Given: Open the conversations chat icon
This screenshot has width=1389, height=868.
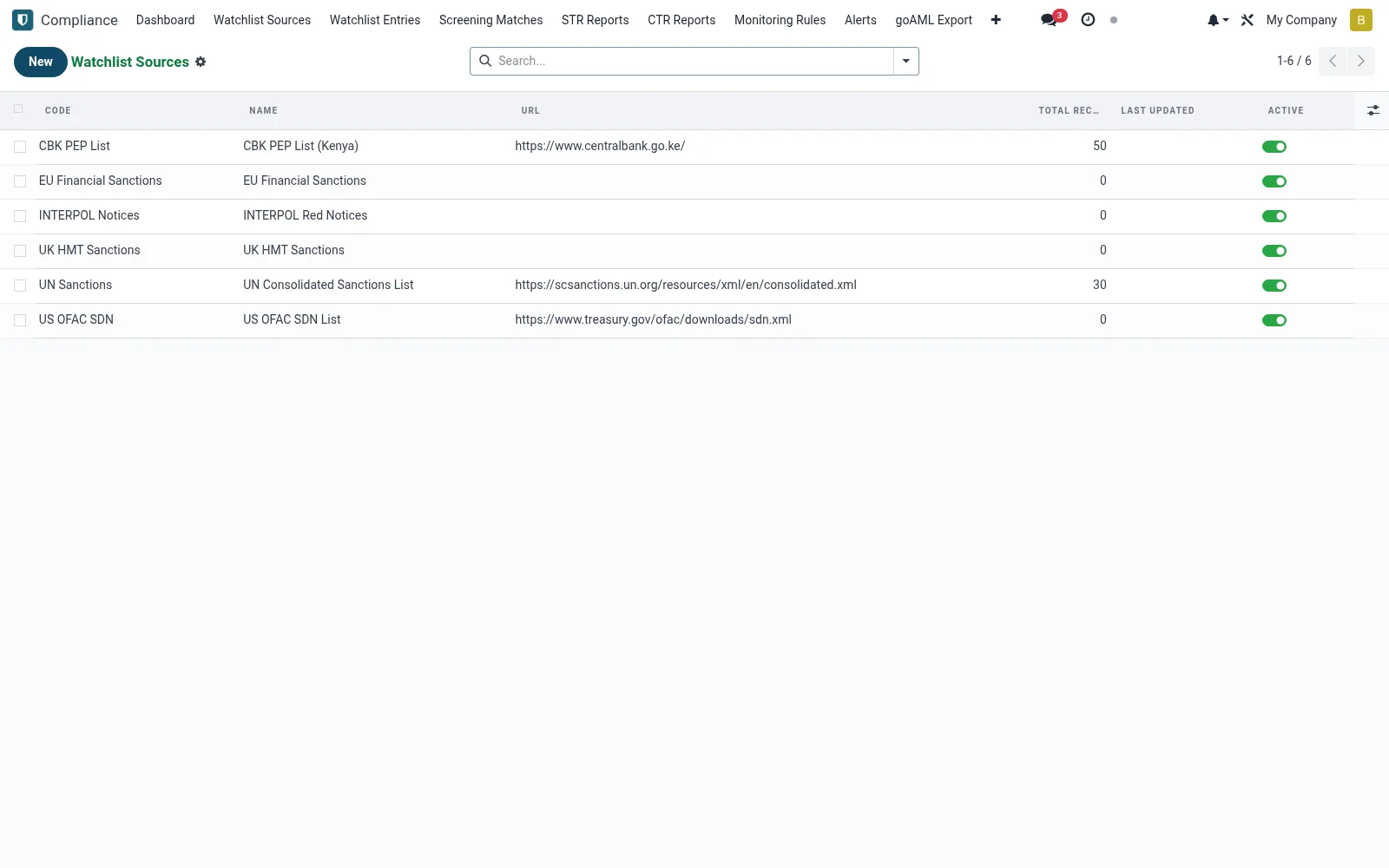Looking at the screenshot, I should coord(1049,20).
